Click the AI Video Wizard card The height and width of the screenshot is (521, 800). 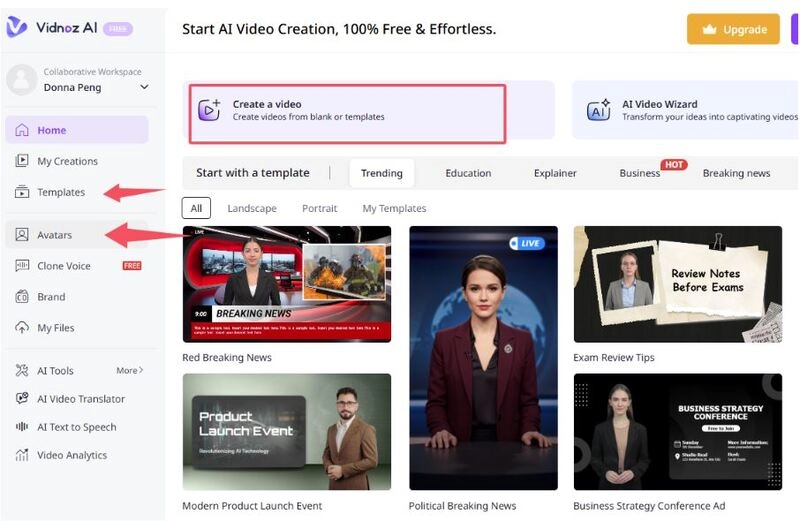(x=686, y=110)
